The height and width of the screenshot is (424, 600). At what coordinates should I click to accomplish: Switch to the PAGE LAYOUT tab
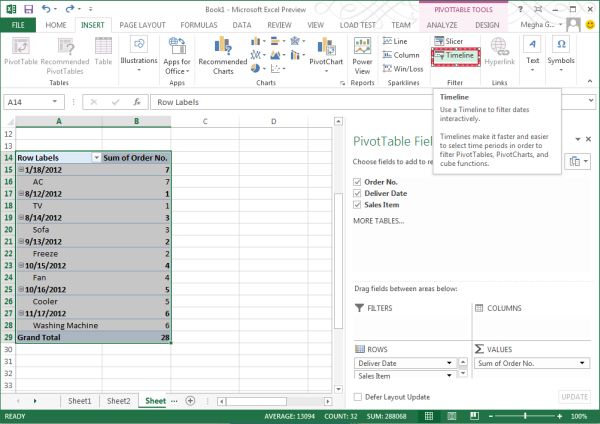tap(142, 25)
